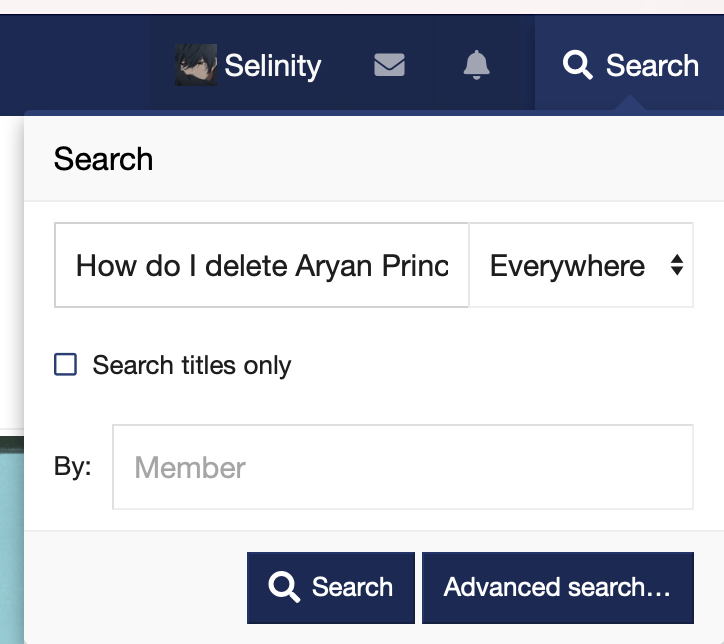
Task: Tick the Search titles only checkbox
Action: pyautogui.click(x=66, y=365)
